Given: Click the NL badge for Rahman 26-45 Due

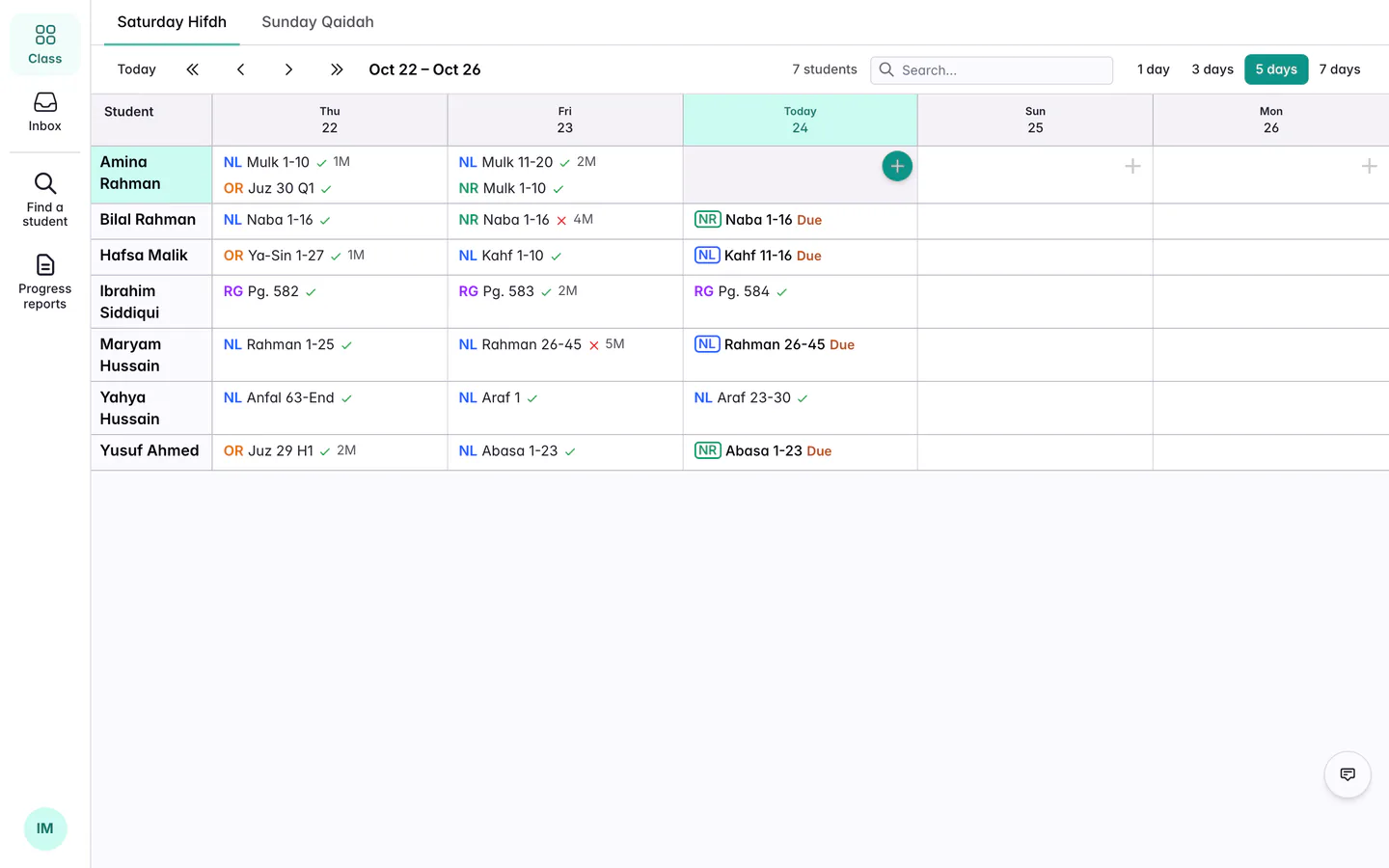Looking at the screenshot, I should click(707, 344).
